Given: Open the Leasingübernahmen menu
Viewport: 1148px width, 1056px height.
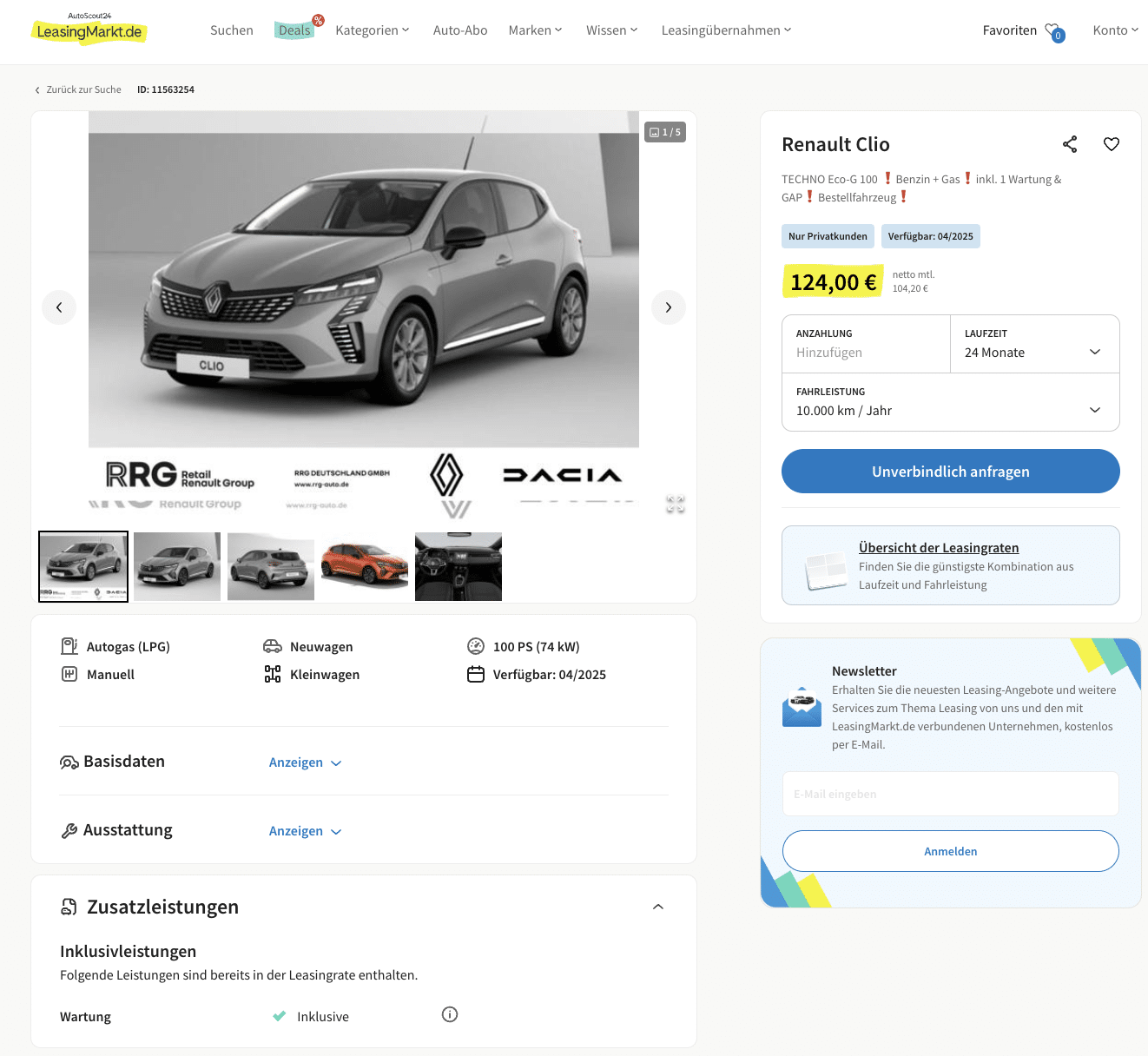Looking at the screenshot, I should pos(727,30).
